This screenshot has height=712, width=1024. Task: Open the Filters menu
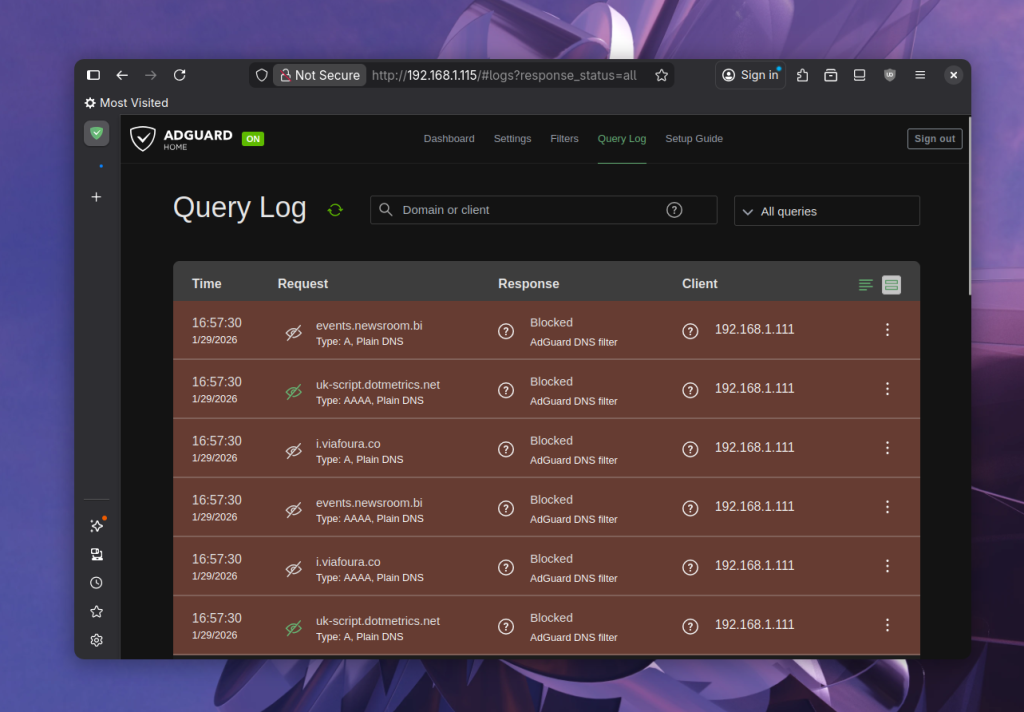click(x=564, y=139)
